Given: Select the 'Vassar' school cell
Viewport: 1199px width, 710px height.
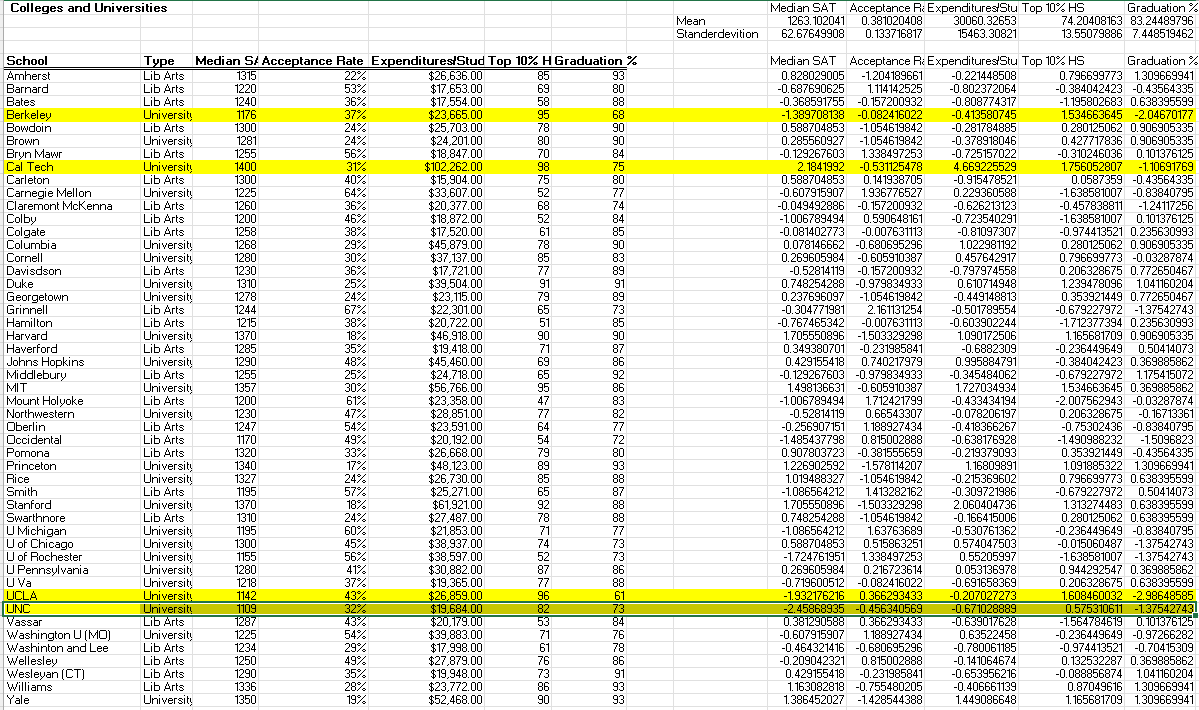Looking at the screenshot, I should [24, 621].
